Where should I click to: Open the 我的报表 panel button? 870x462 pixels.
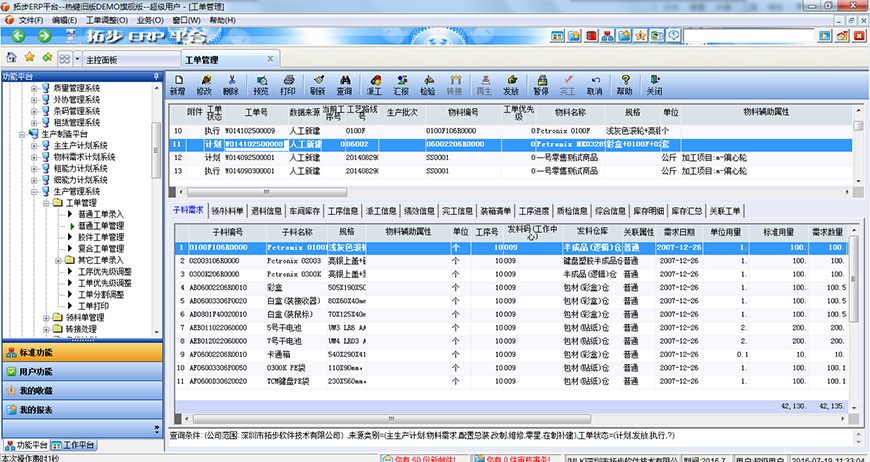point(36,410)
